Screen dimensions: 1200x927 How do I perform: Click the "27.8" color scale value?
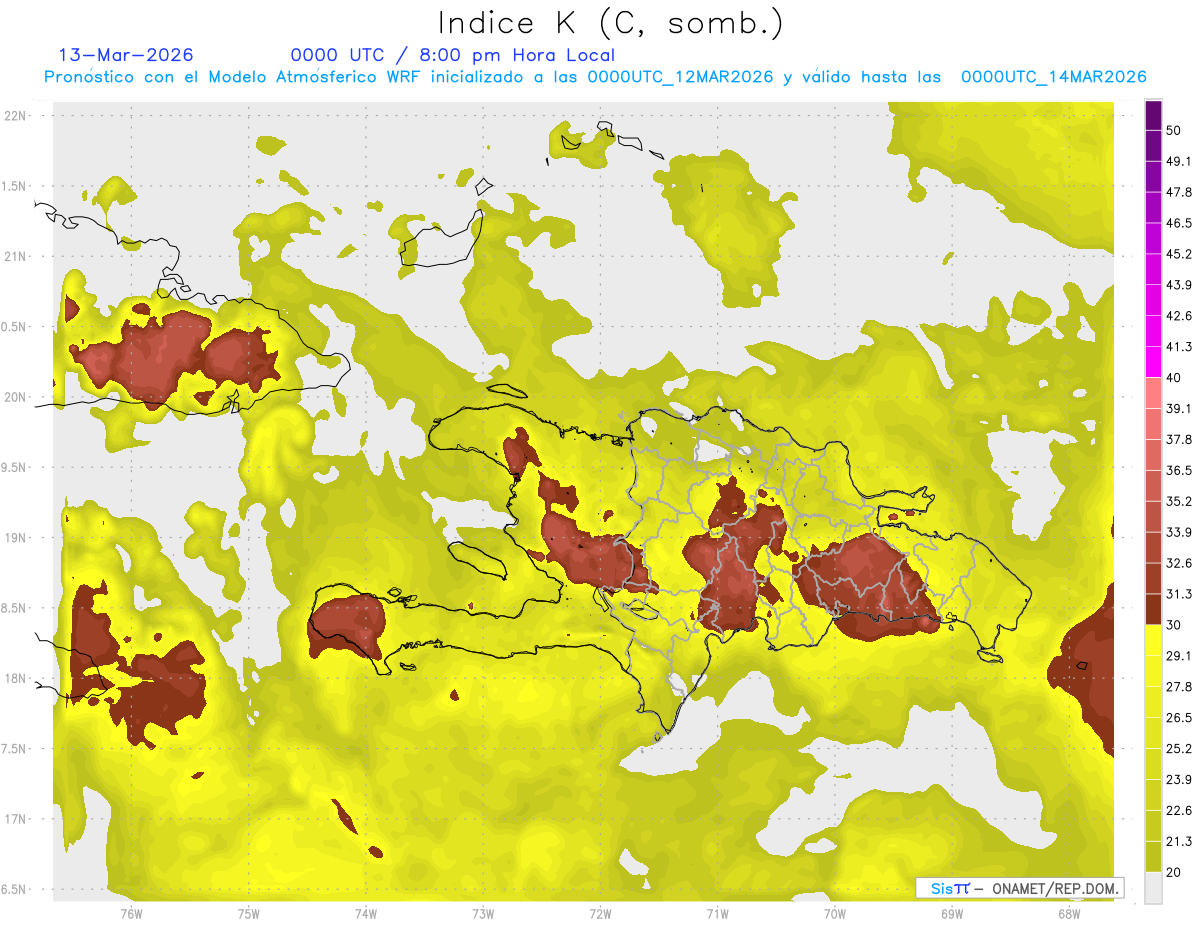coord(1179,686)
